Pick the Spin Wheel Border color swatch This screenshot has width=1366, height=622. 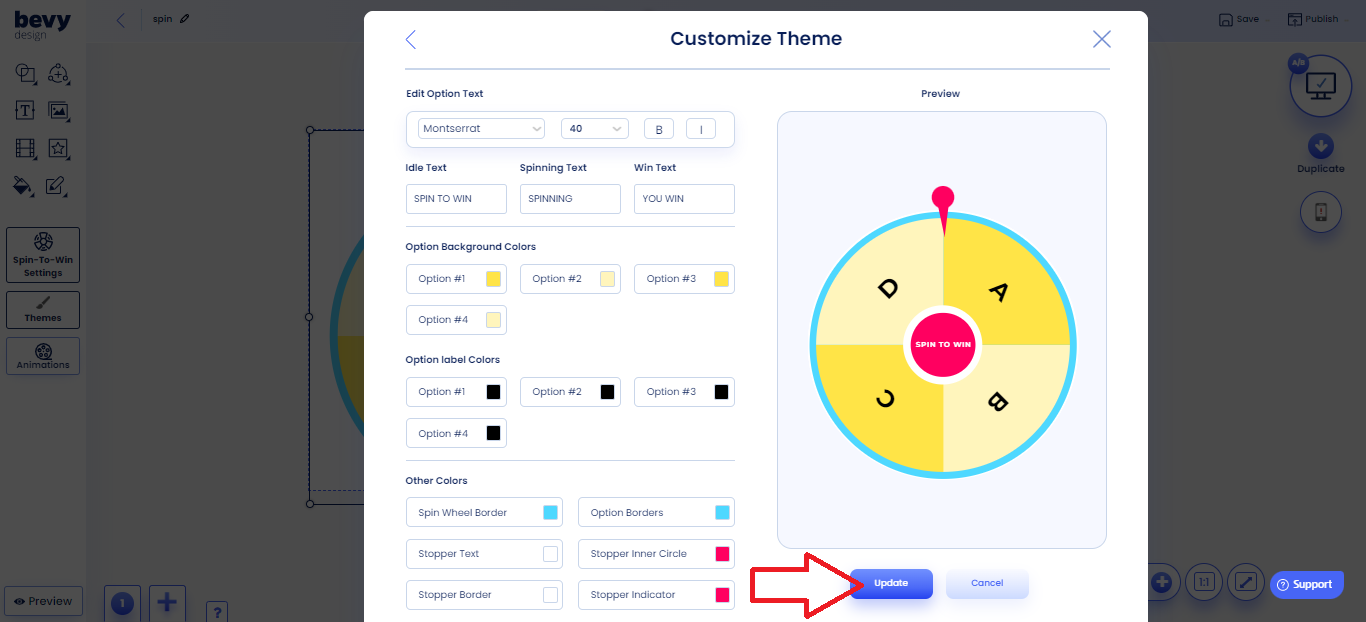point(550,513)
